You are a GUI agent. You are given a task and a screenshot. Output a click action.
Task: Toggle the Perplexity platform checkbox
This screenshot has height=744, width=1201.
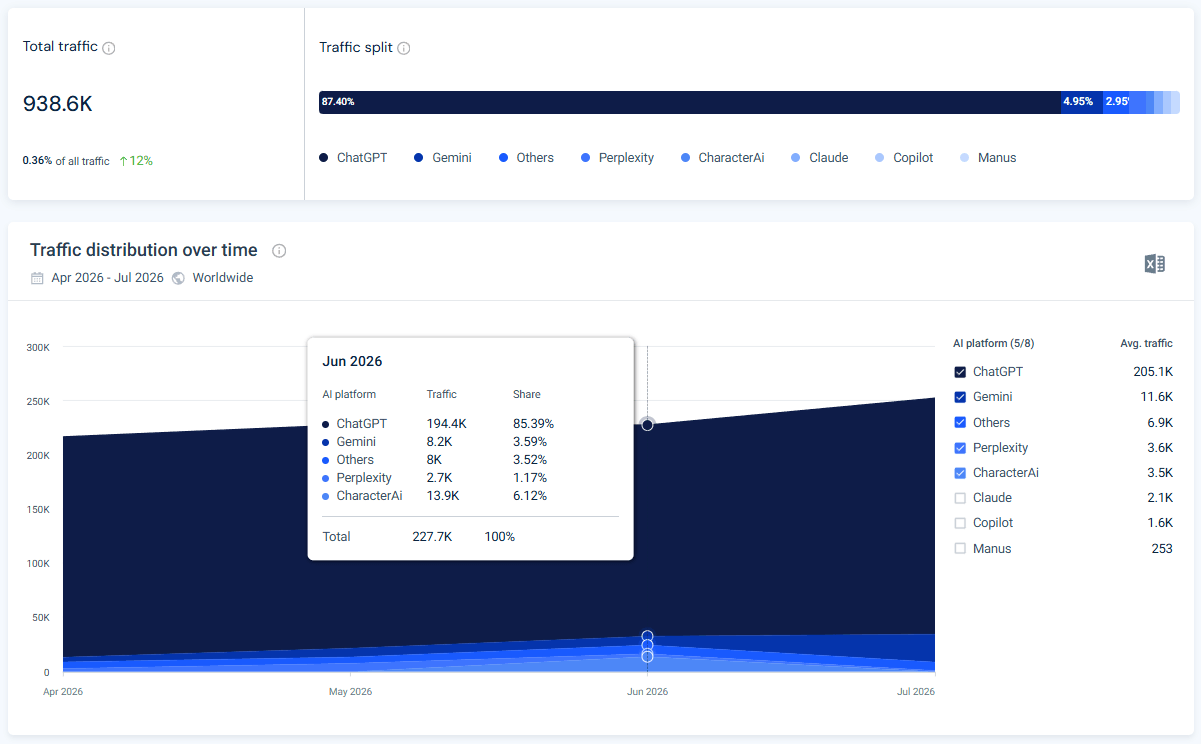point(960,448)
